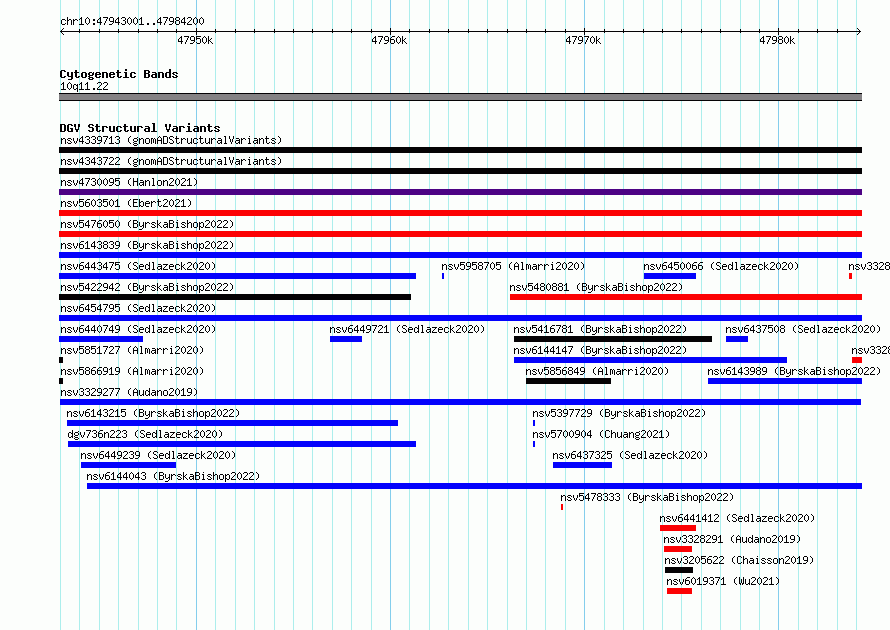The height and width of the screenshot is (630, 890).
Task: Click the black bar under nsv5416781
Action: (x=613, y=339)
